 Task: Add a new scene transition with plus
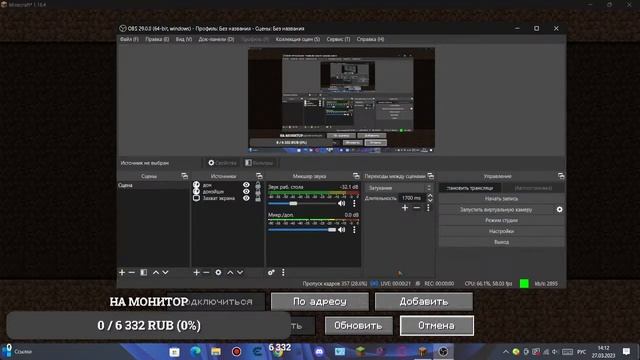click(x=405, y=208)
